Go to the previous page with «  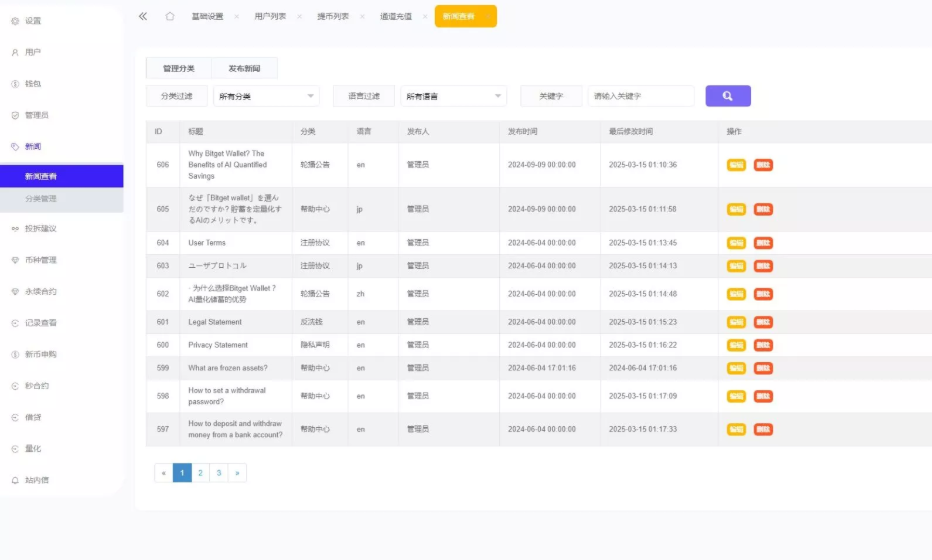coord(163,473)
